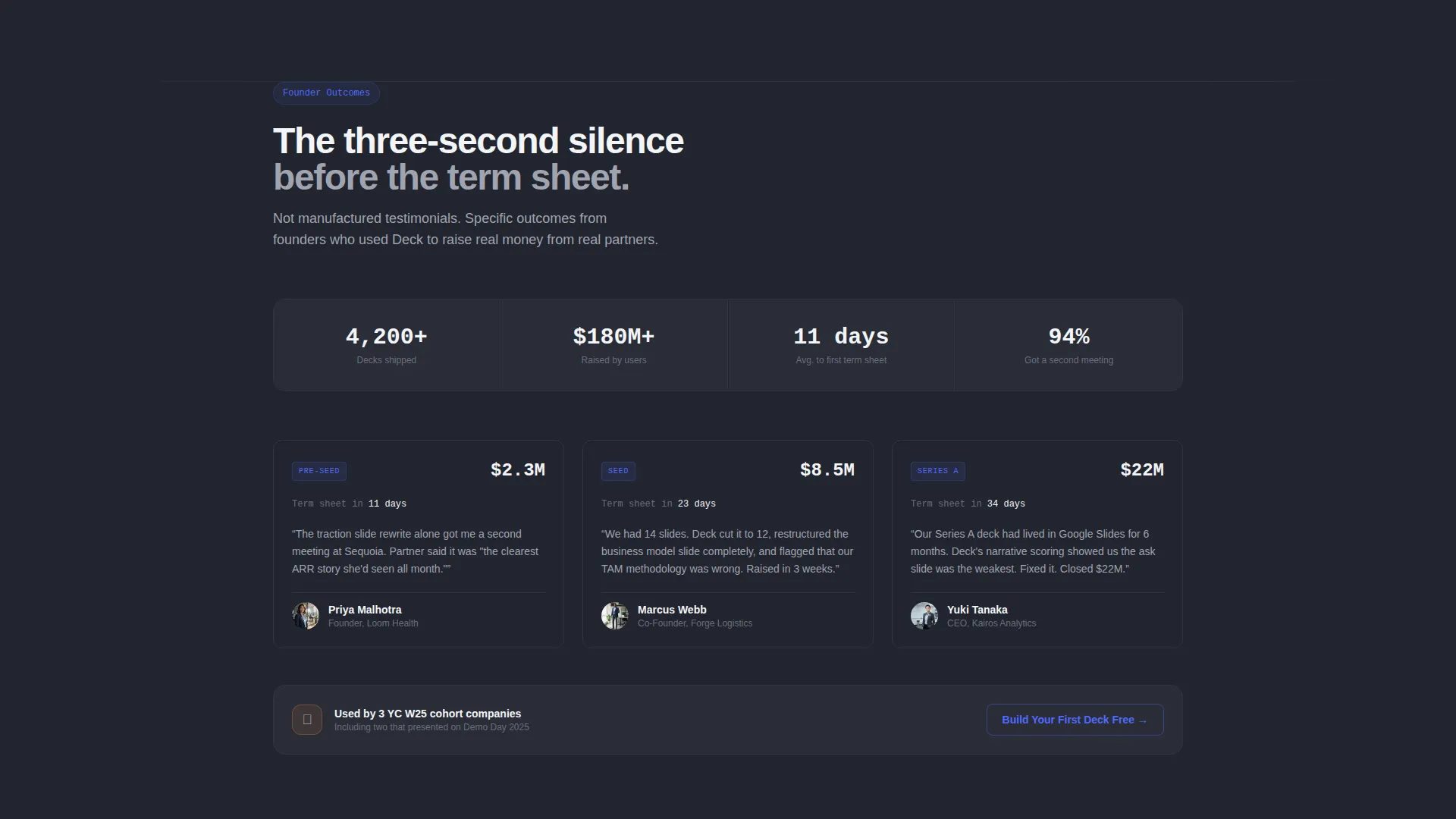Click 'Term sheet in 34 days' line
Screen dimensions: 1456x819
968,504
